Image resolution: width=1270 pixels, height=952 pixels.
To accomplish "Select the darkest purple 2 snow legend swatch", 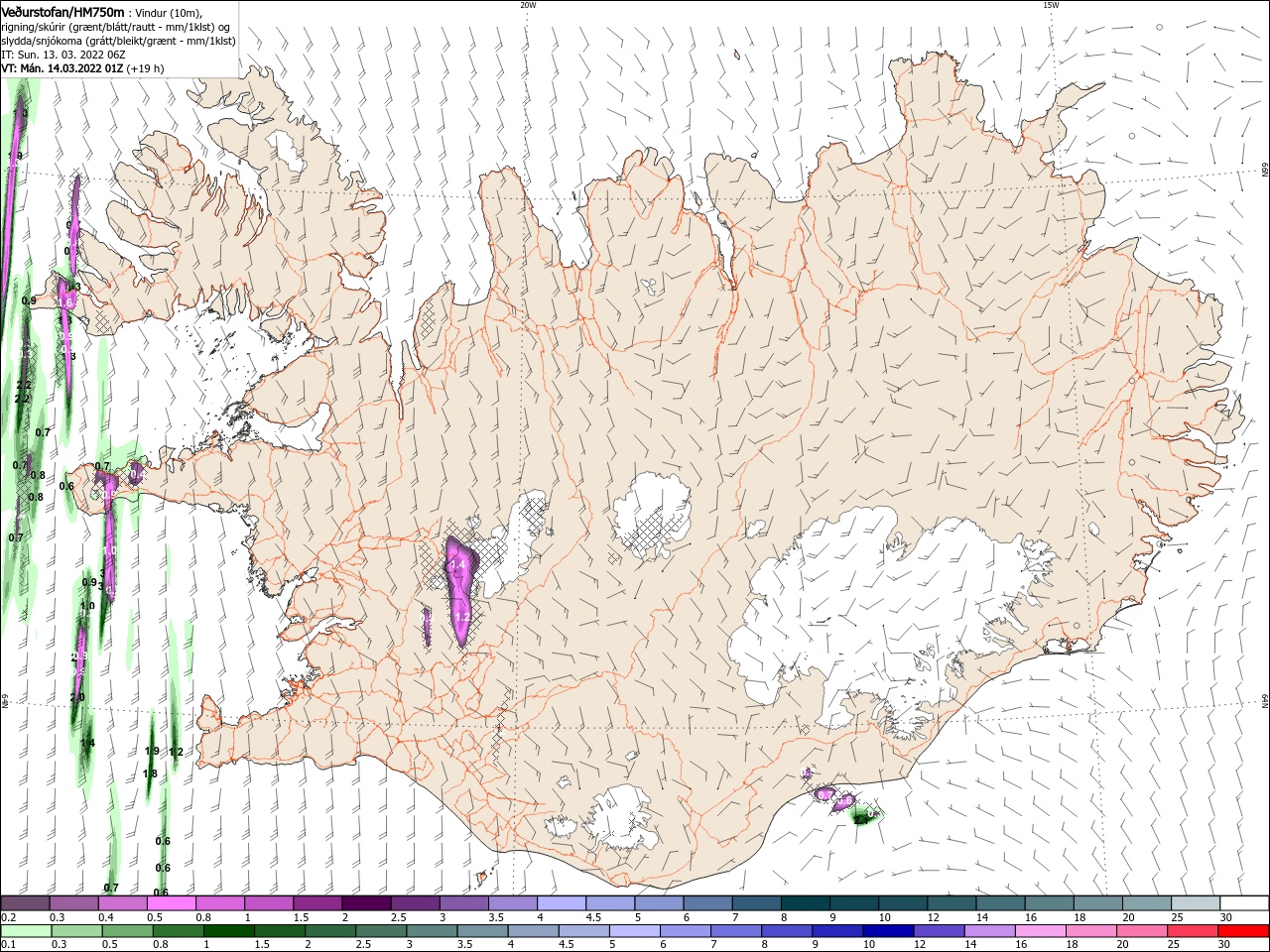I will (365, 903).
